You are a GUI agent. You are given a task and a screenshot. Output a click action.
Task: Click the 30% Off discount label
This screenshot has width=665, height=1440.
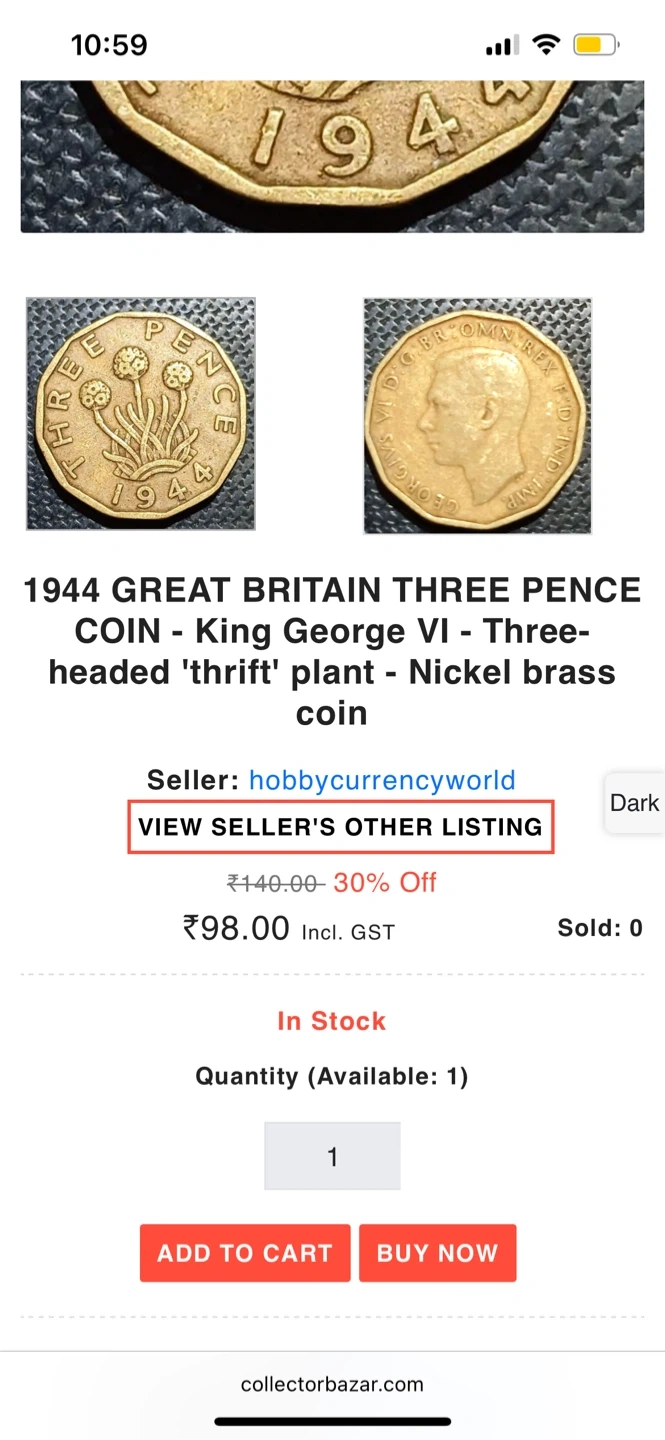[x=385, y=883]
